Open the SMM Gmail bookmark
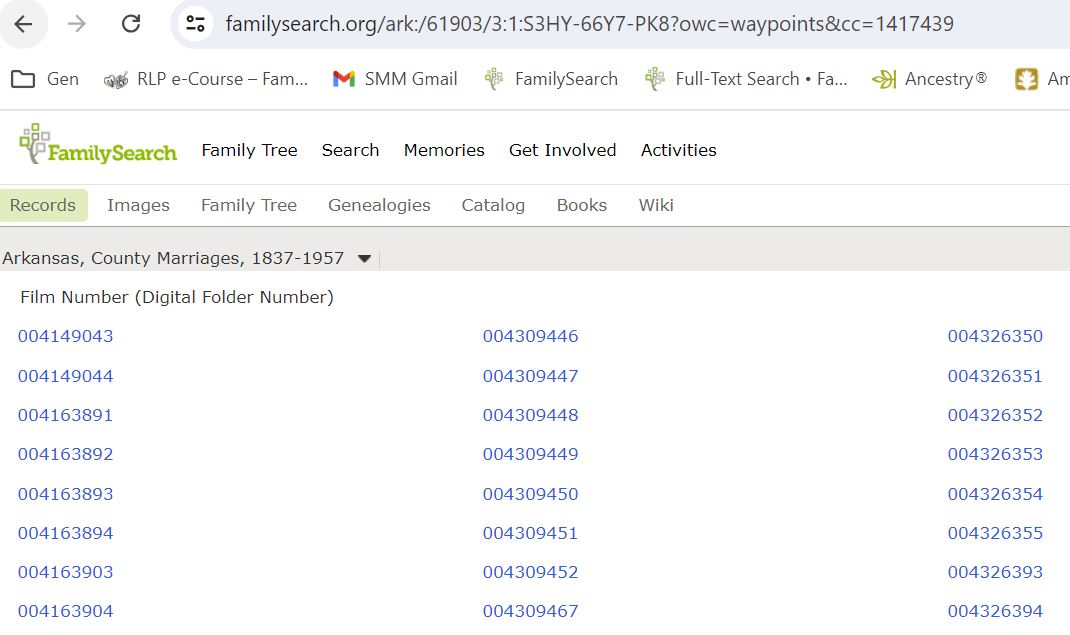 point(394,79)
